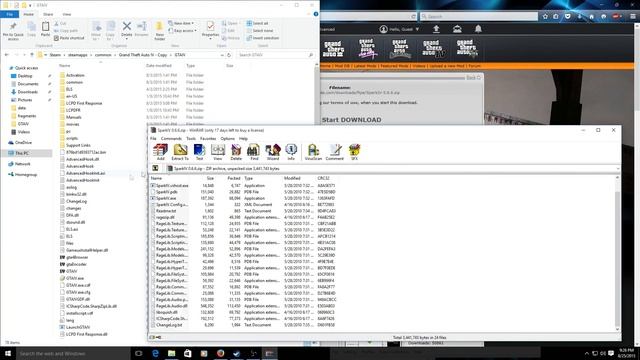640x360 pixels.
Task: Open the Help menu in WinRAR
Action: (243, 139)
